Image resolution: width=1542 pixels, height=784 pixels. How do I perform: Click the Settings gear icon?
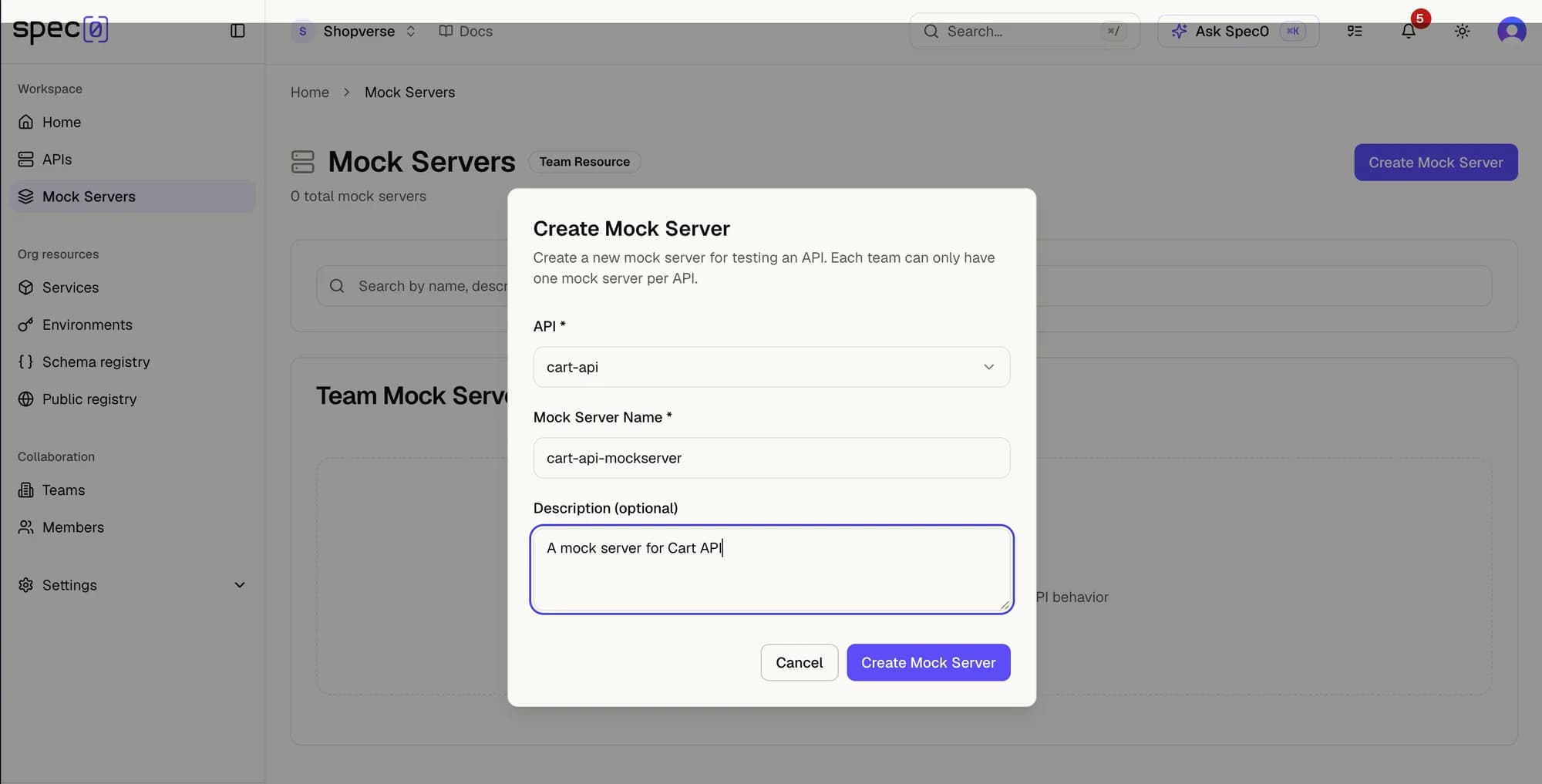click(25, 585)
